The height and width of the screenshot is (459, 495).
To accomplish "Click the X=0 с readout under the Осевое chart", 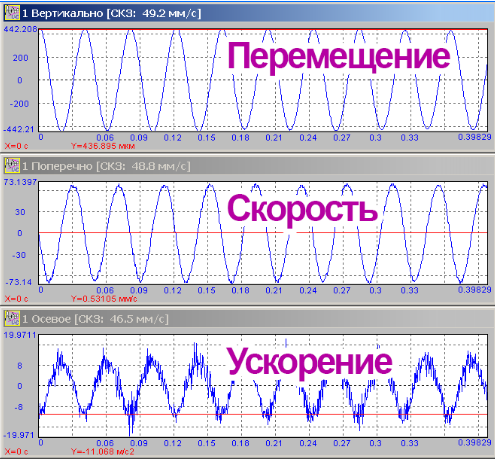I will (x=16, y=452).
